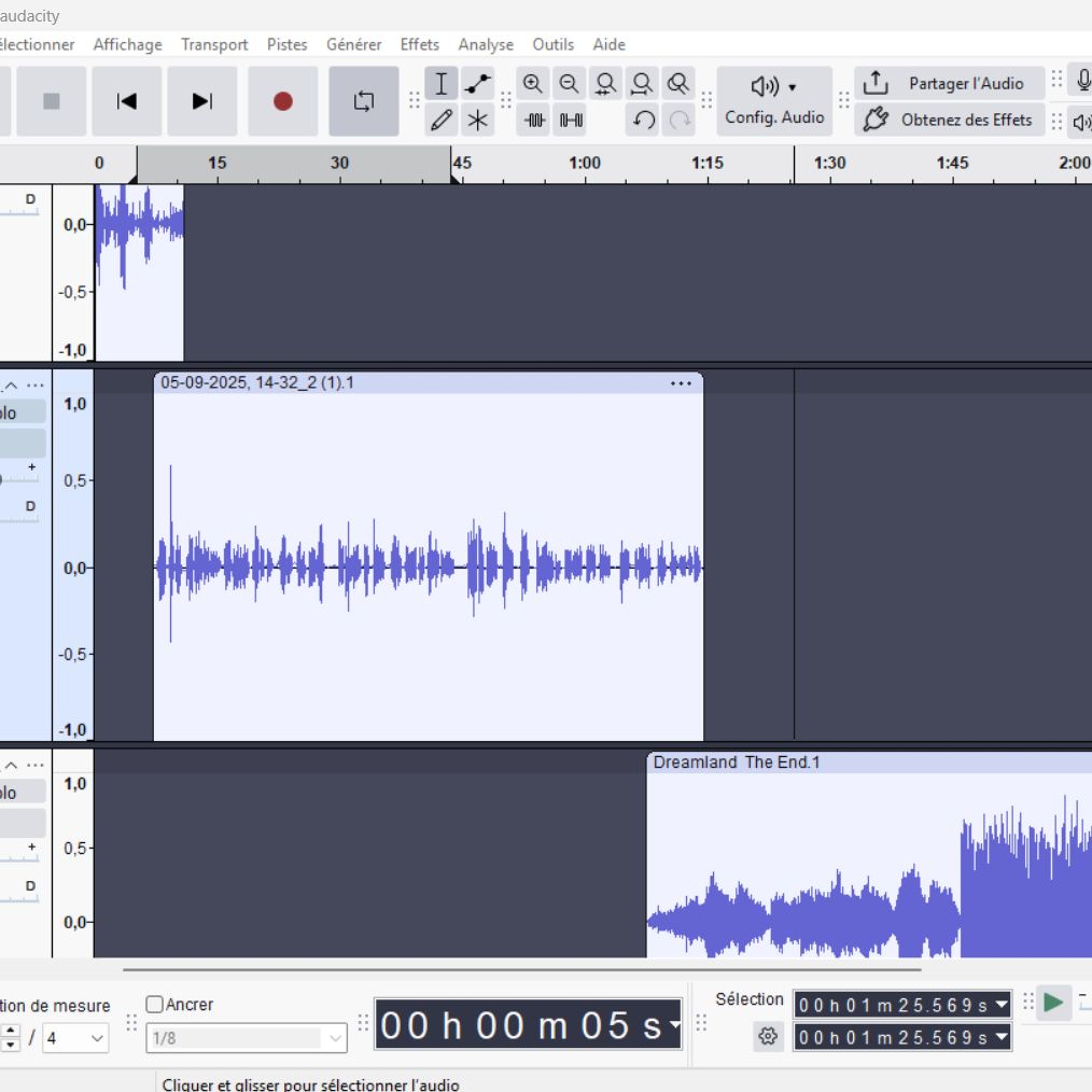Click the green Play-at-speed button
This screenshot has width=1092, height=1092.
[x=1053, y=1003]
